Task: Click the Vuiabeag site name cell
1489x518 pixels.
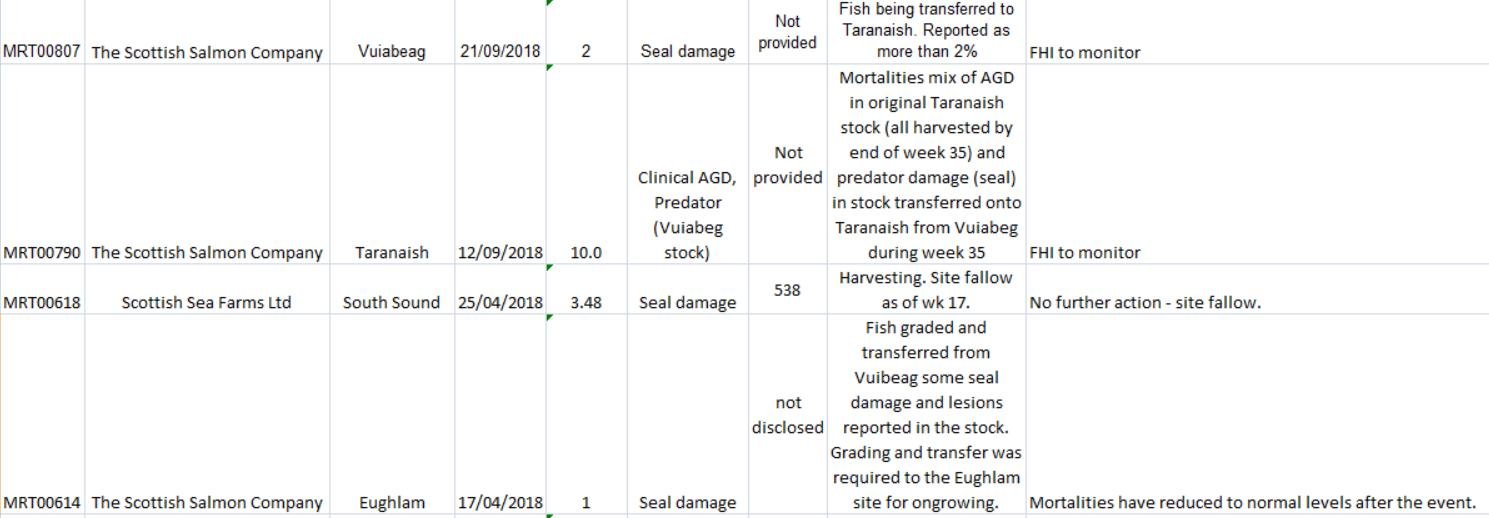Action: 391,52
